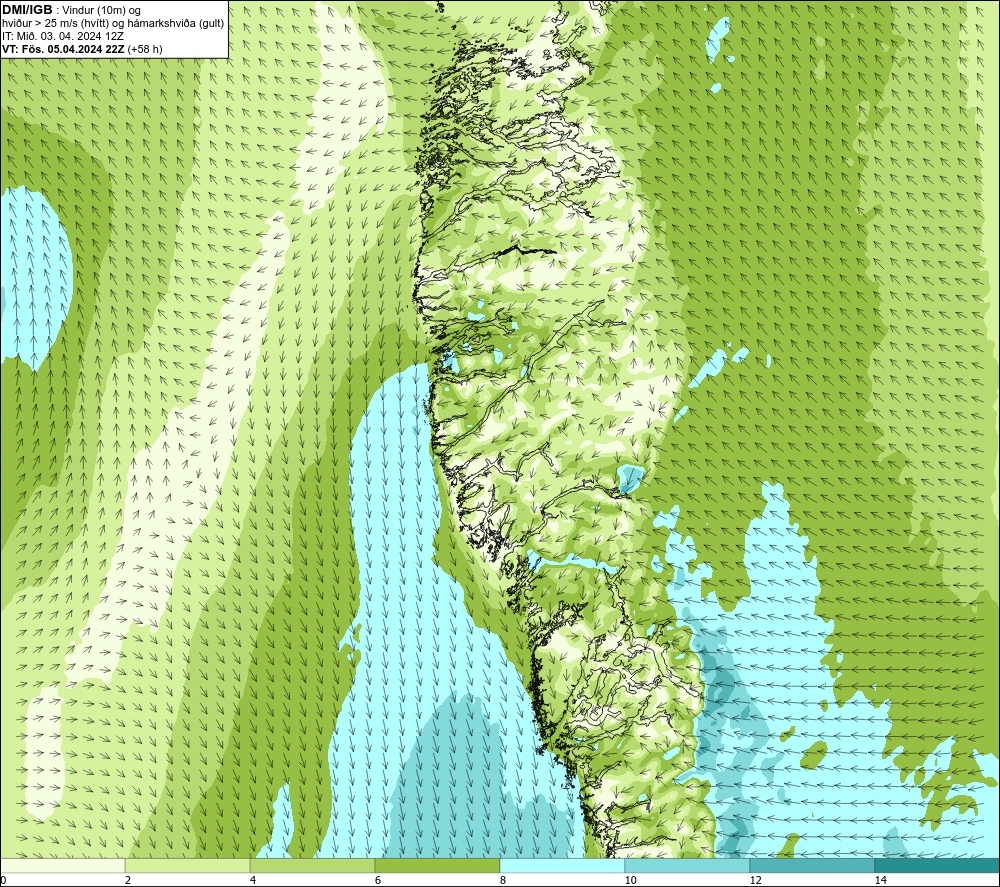Click the '4' scale label
1000x887 pixels.
253,880
